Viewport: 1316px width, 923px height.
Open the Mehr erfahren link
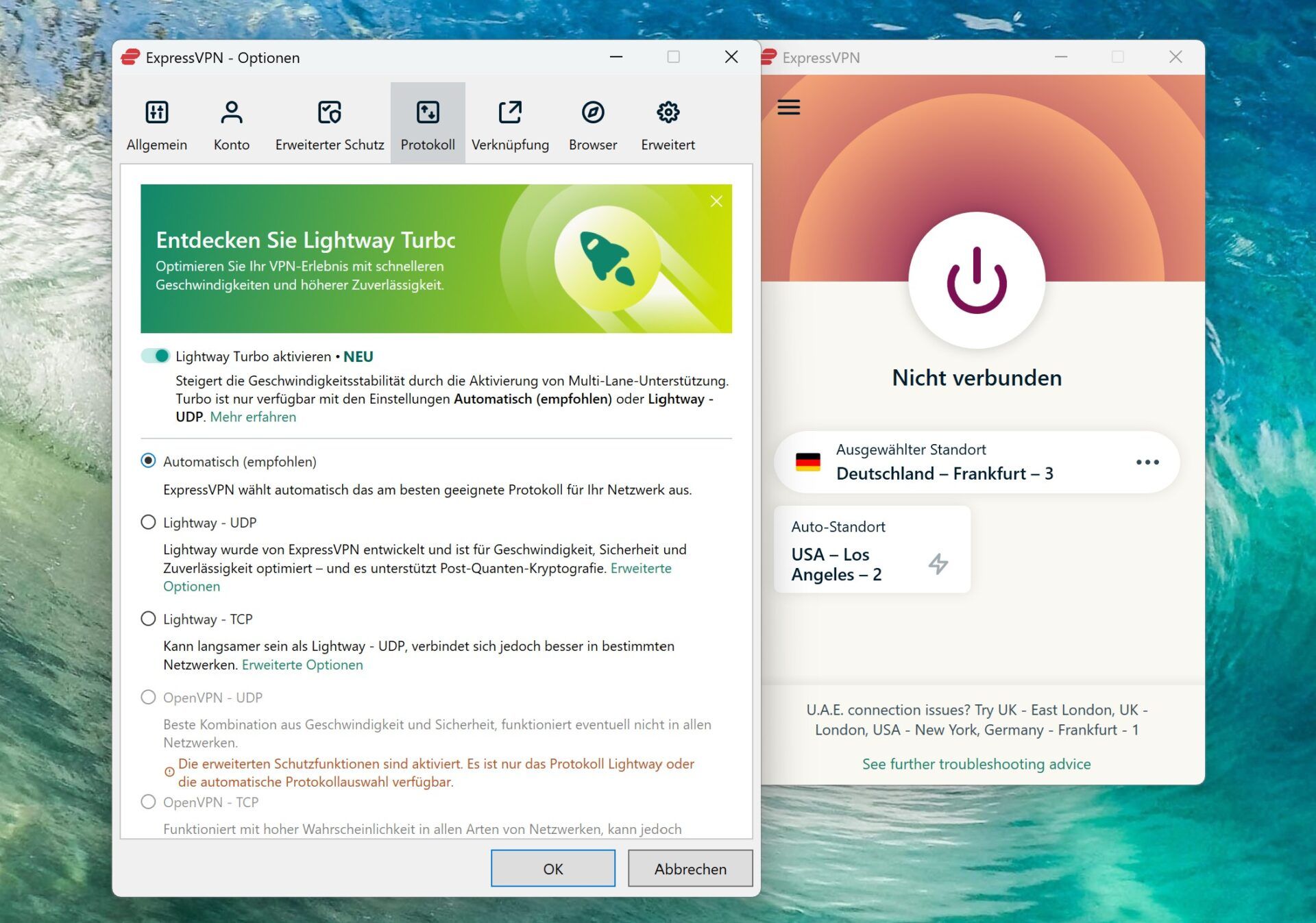tap(253, 417)
